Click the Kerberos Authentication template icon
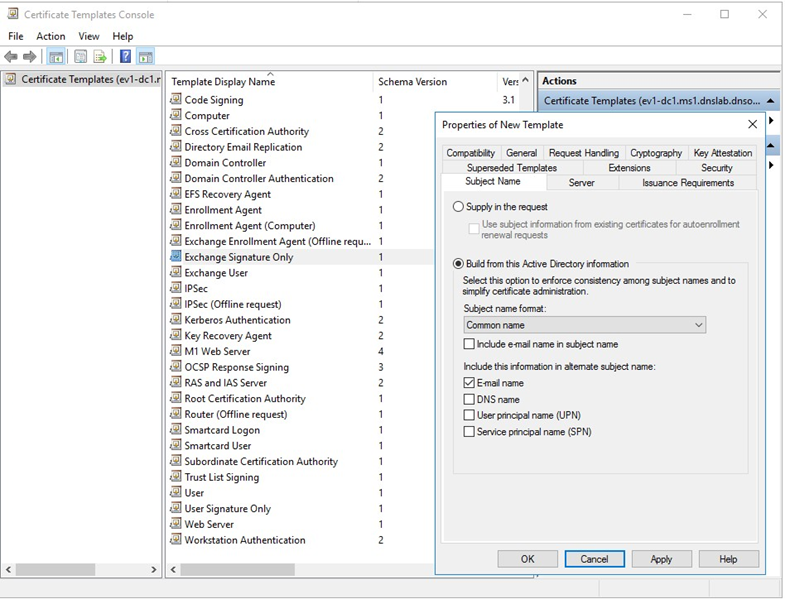 [x=176, y=319]
